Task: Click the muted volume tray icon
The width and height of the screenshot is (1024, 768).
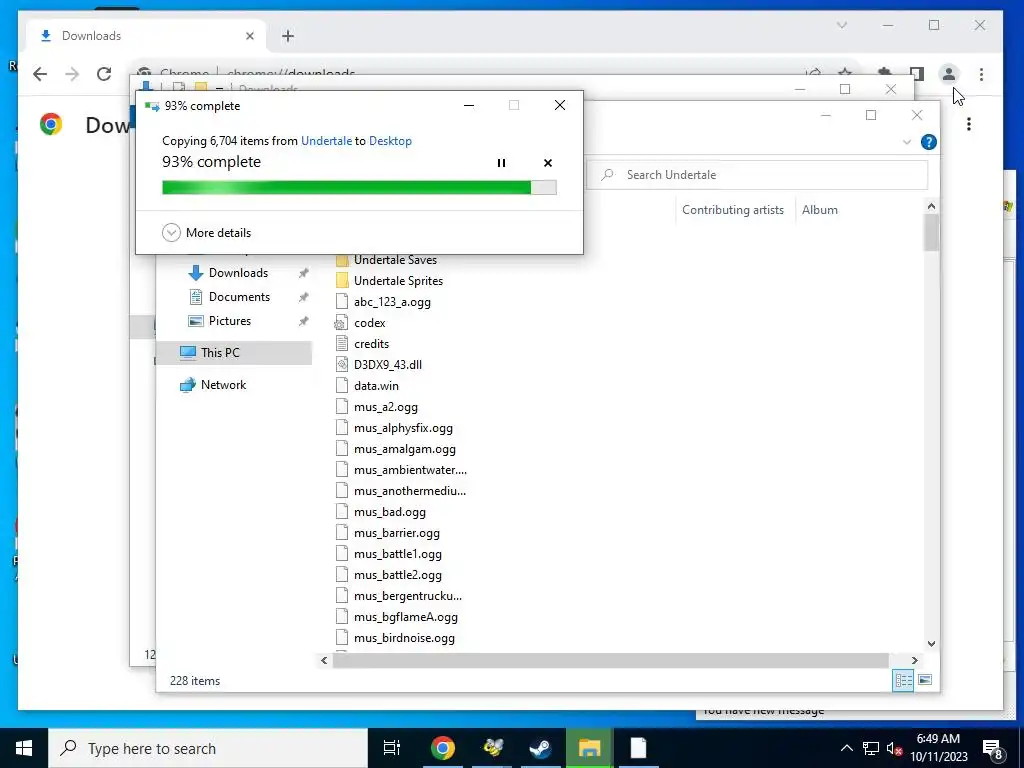Action: click(x=895, y=748)
